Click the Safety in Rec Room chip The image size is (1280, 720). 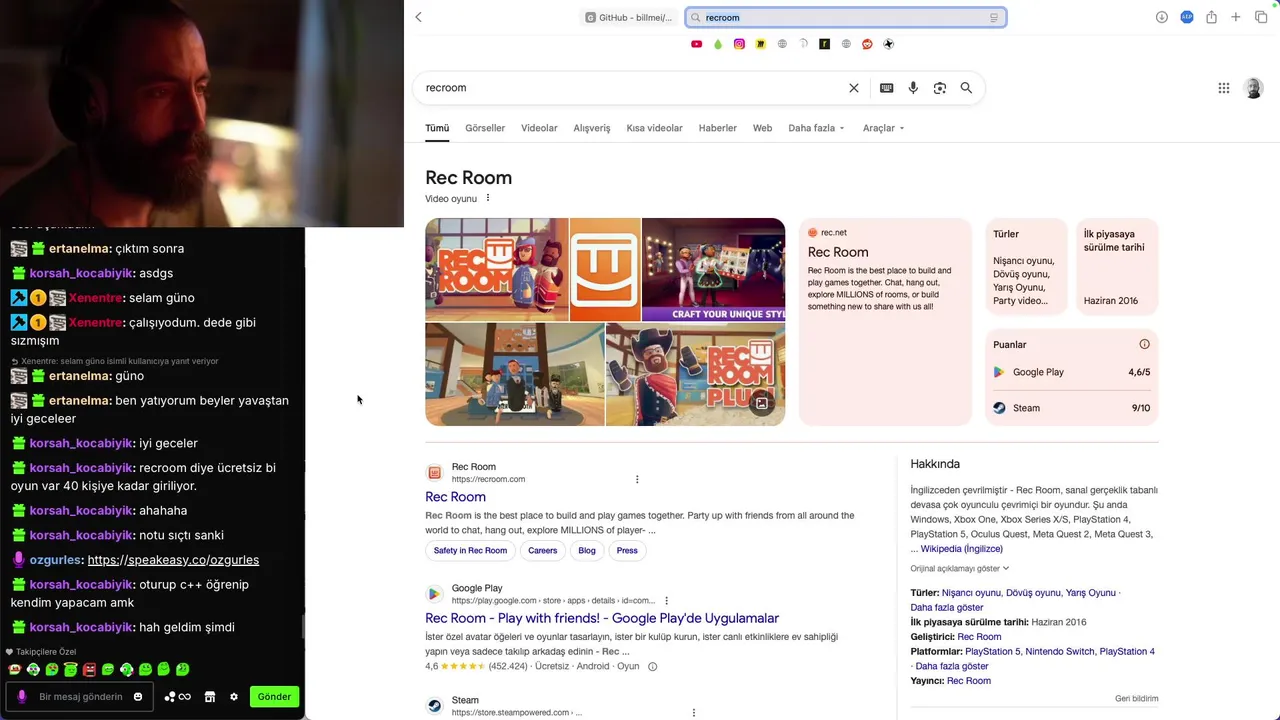[470, 550]
